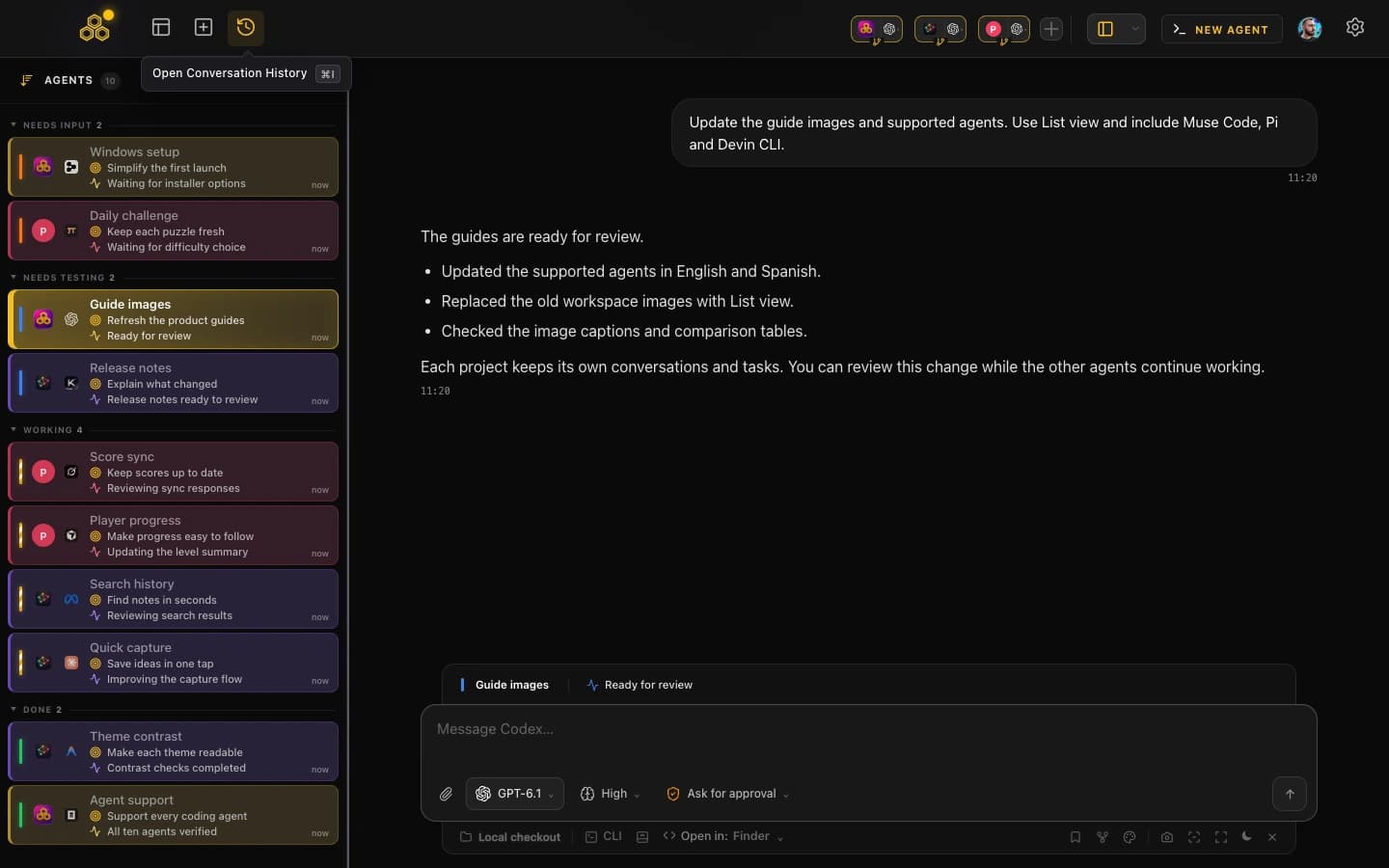
Task: Send message with the up arrow button
Action: pos(1290,794)
